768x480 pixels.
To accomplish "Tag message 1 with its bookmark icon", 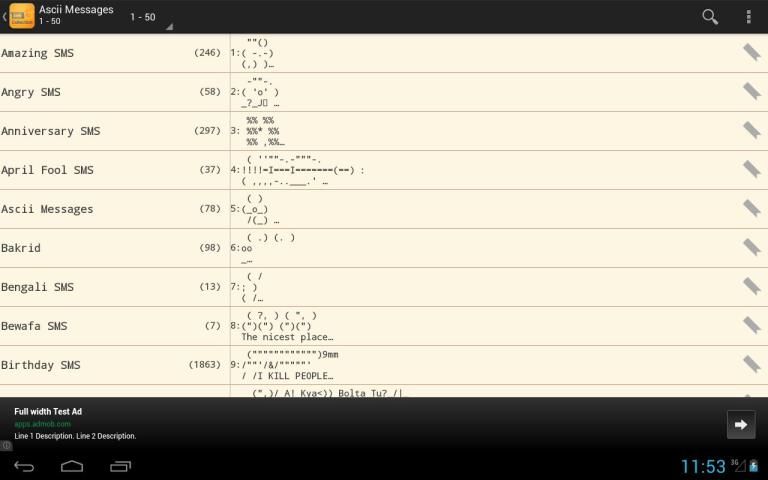I will (751, 52).
